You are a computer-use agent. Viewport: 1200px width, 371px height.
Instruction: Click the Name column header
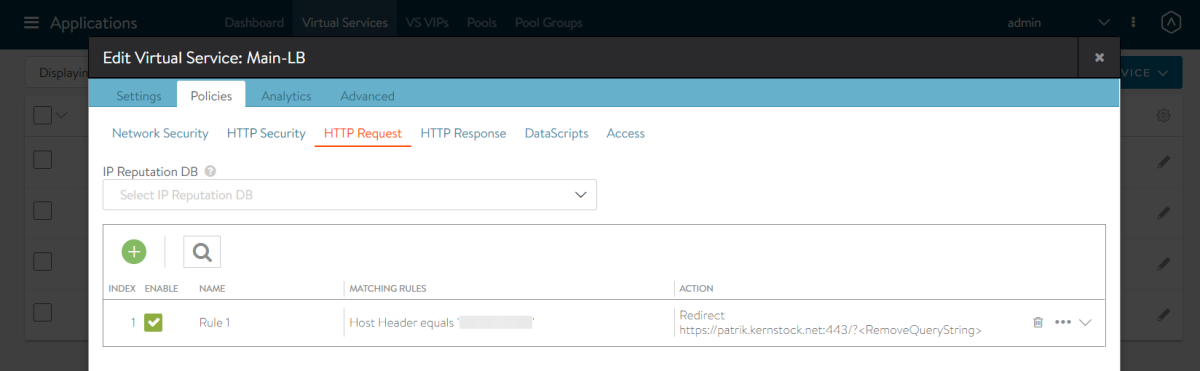(211, 288)
